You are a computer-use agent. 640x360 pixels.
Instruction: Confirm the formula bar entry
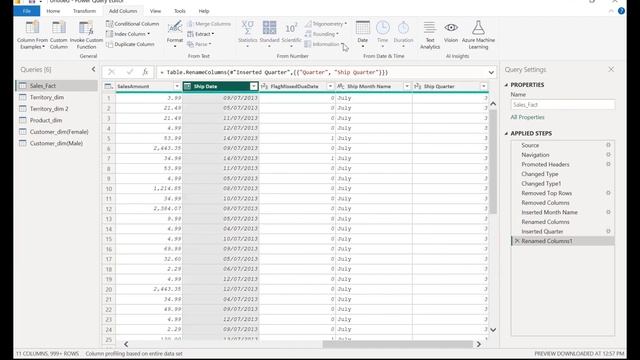click(x=129, y=72)
